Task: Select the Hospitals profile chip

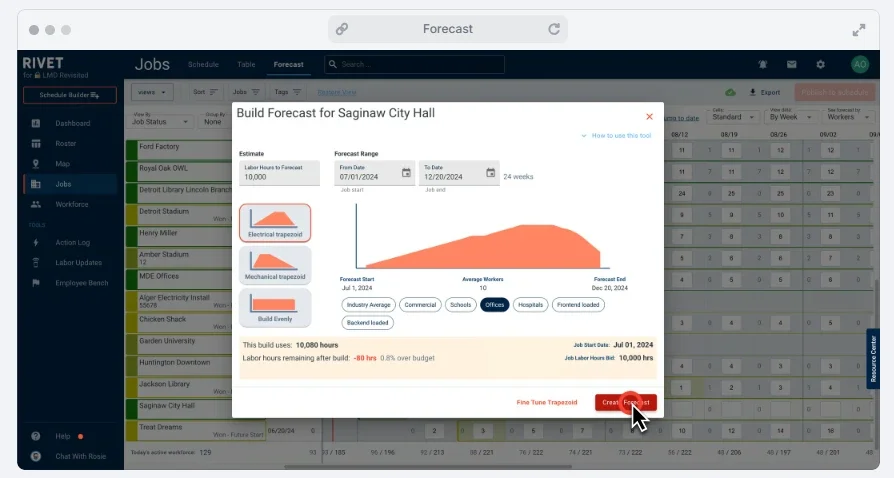Action: pos(530,305)
